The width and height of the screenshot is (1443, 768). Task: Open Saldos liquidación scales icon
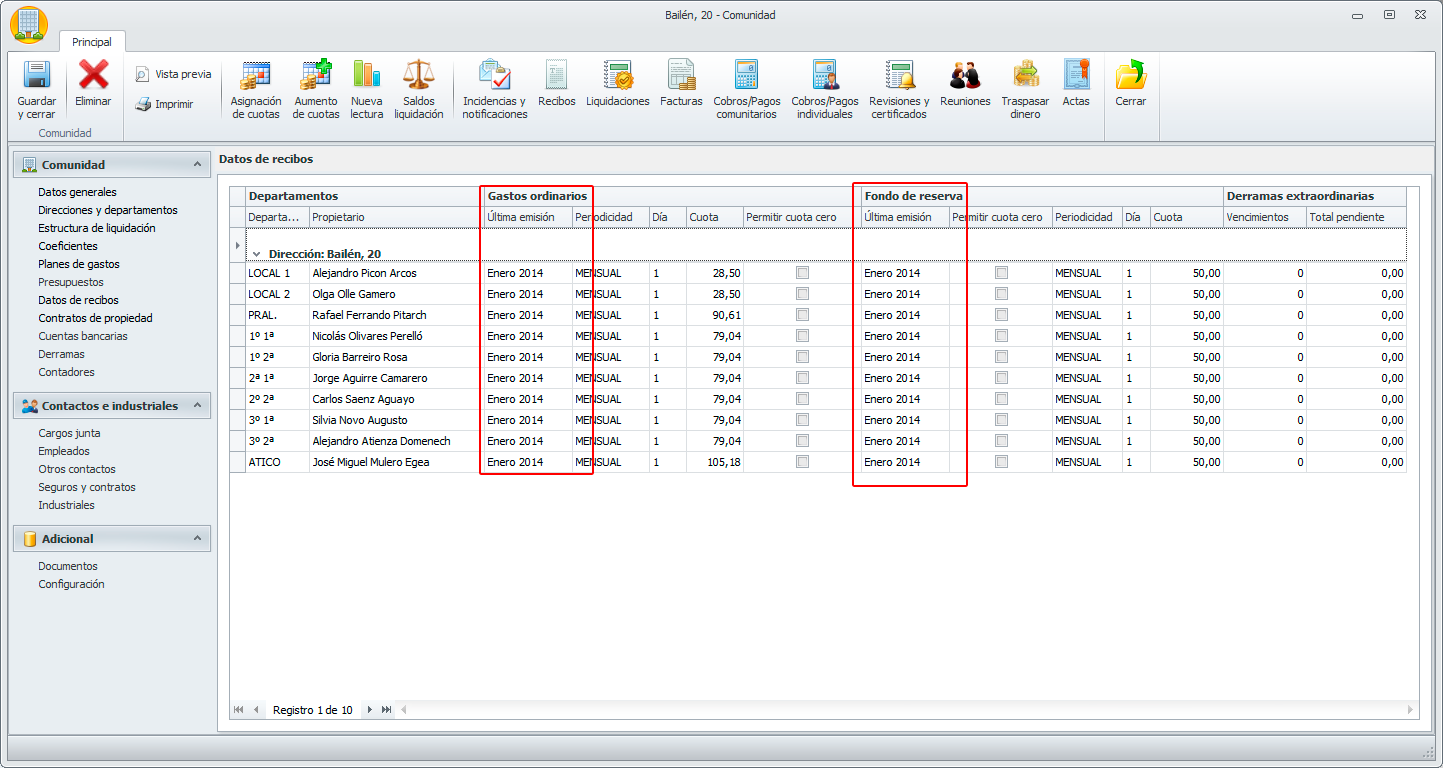point(419,75)
